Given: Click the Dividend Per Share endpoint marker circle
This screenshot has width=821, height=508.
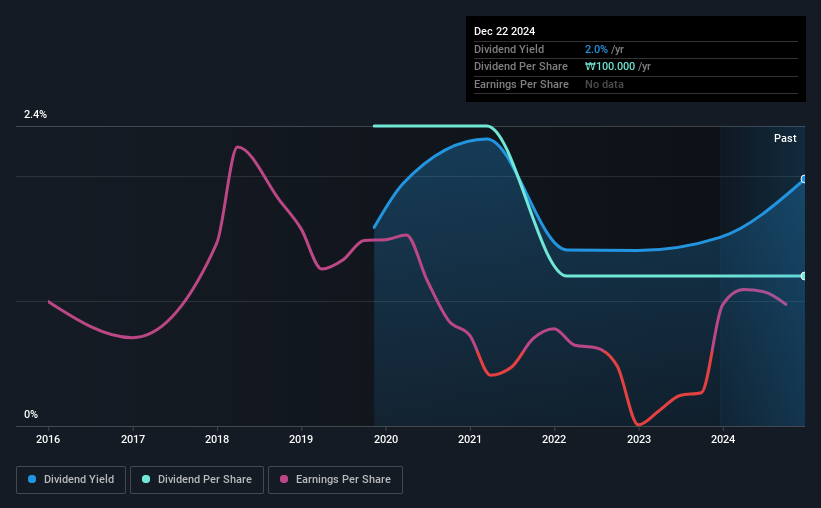Looking at the screenshot, I should [x=804, y=276].
